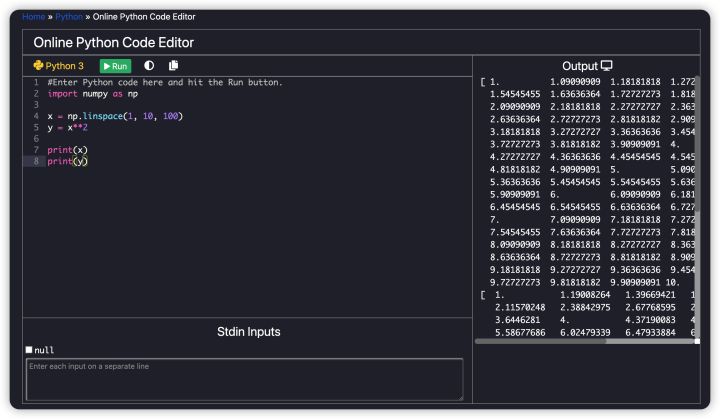
Task: Toggle the dark/light theme icon
Action: tap(149, 66)
